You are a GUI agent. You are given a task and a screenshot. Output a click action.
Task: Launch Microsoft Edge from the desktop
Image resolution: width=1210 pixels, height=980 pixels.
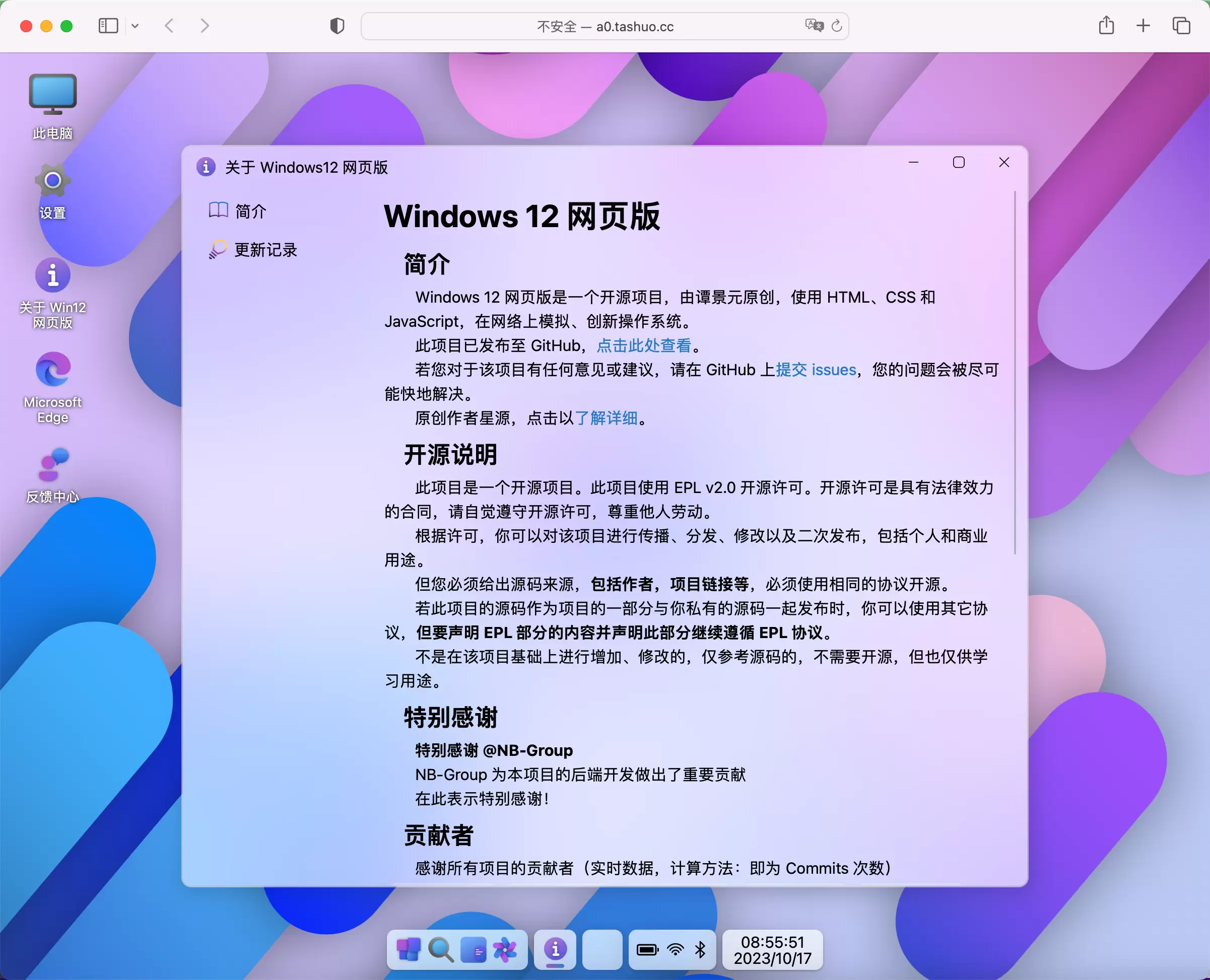52,387
